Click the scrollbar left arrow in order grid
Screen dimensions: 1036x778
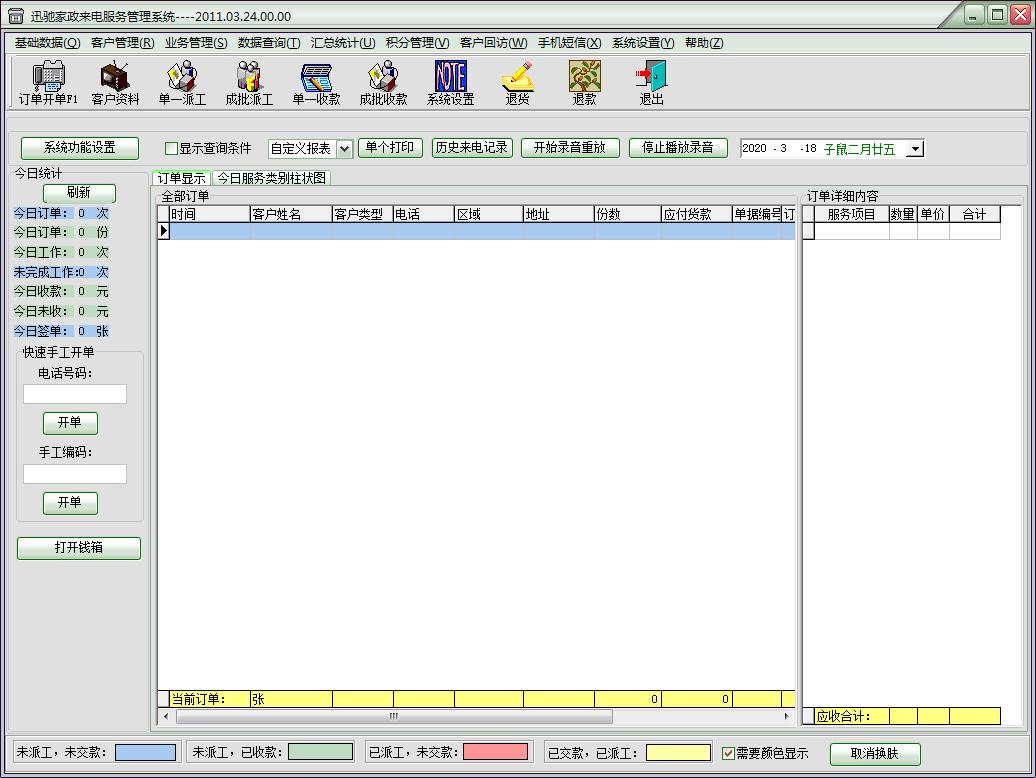pos(165,717)
